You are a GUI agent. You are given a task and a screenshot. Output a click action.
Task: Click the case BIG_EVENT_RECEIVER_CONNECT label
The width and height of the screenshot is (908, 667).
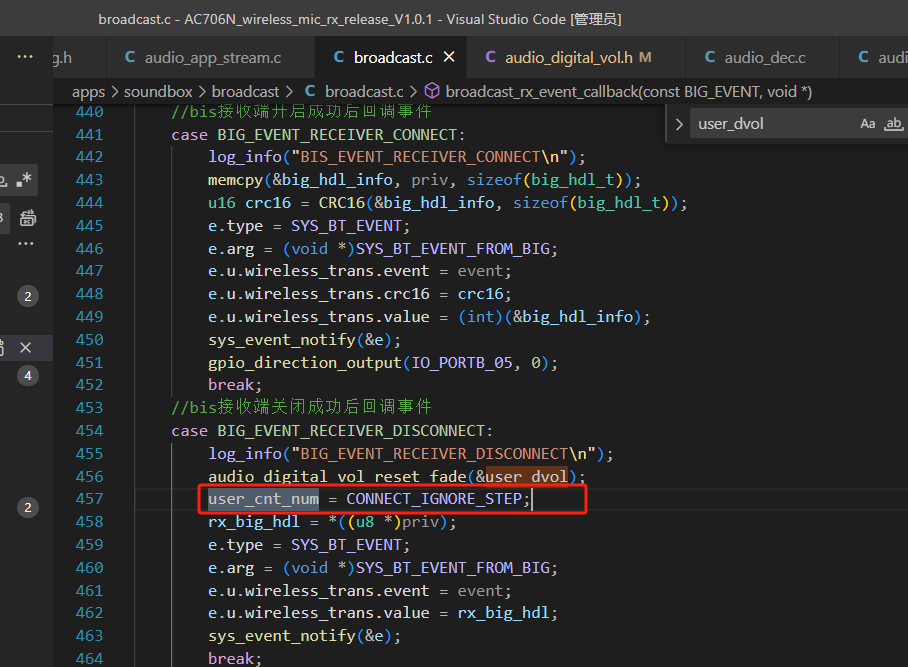pos(318,135)
